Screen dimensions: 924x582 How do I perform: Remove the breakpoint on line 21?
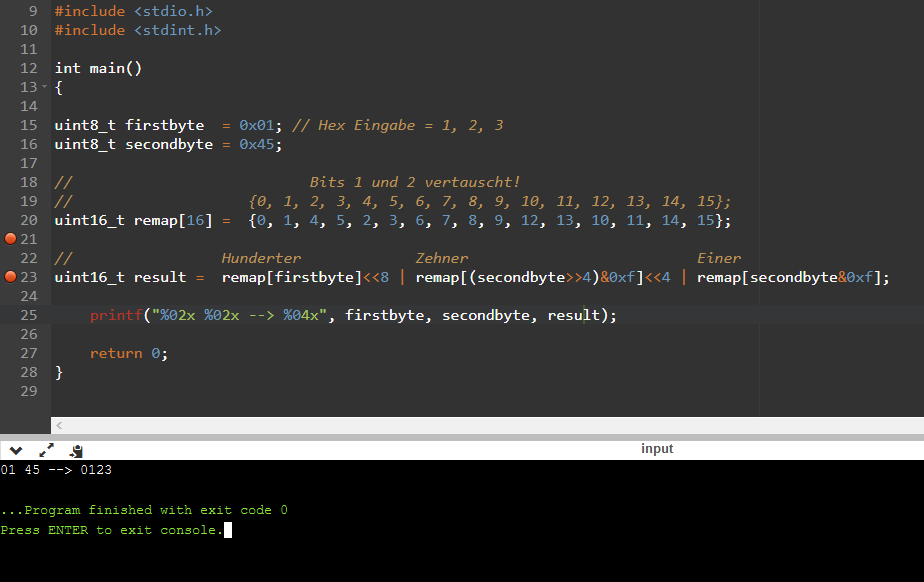(11, 239)
